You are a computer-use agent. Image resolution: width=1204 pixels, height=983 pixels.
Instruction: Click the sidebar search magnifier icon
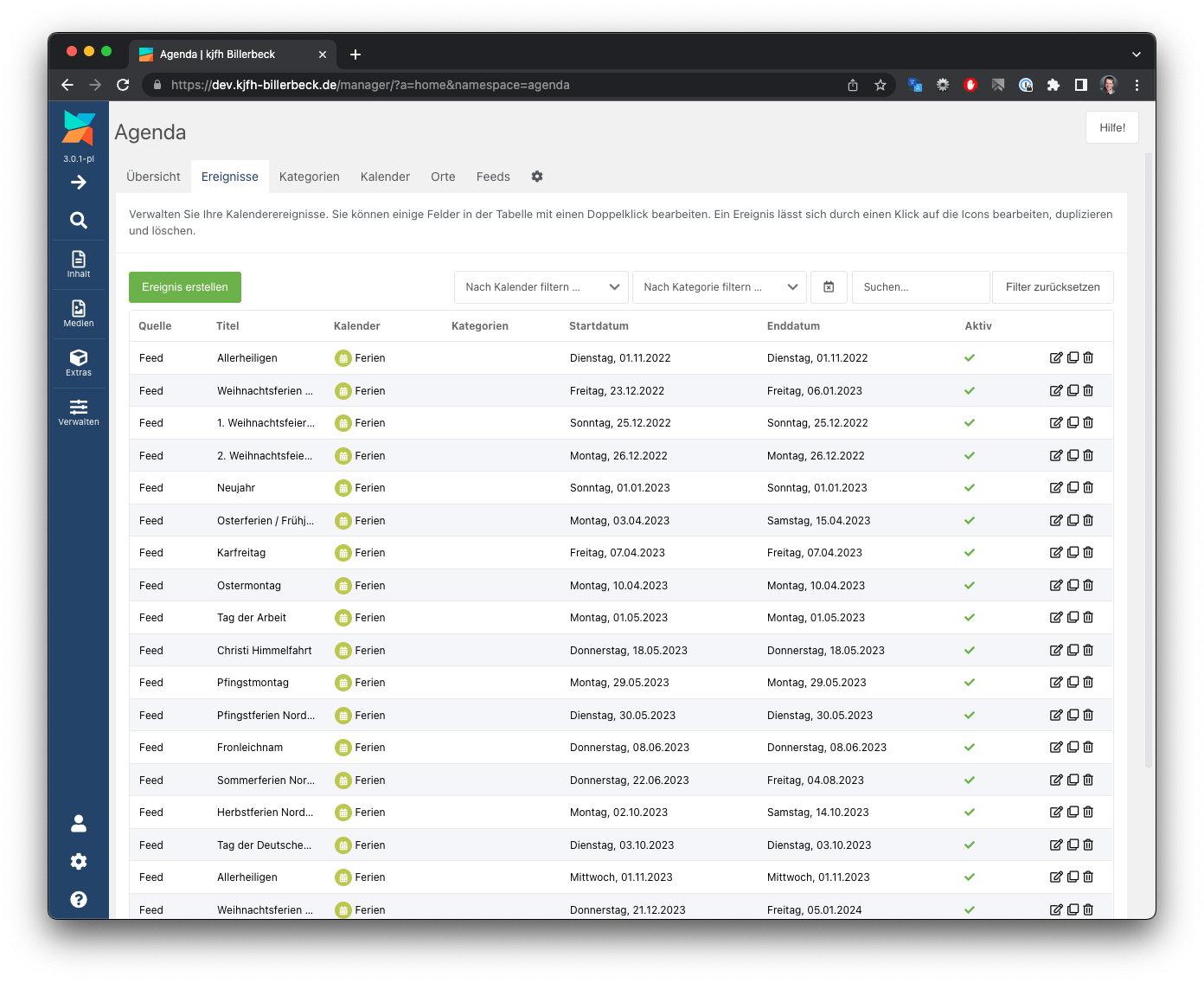point(79,221)
